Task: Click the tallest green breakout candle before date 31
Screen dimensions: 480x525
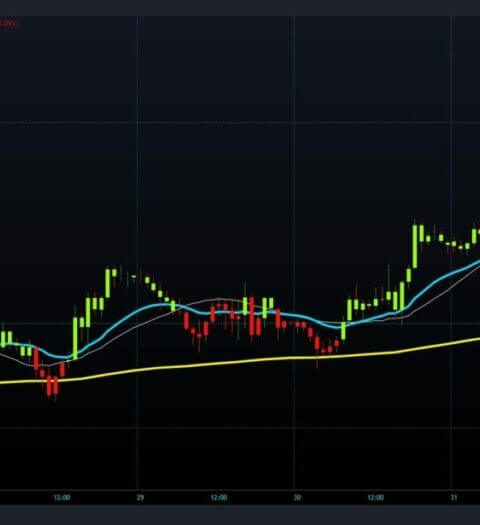Action: click(x=415, y=246)
